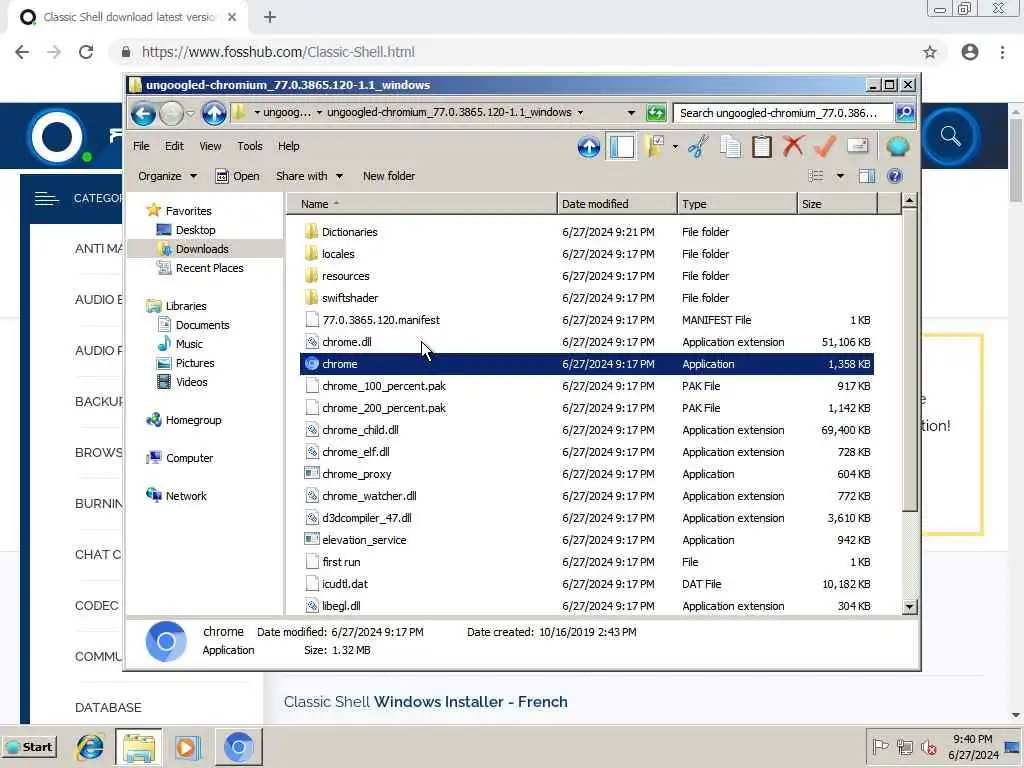The height and width of the screenshot is (768, 1024).
Task: Click the Cut scissors toolbar icon
Action: [x=698, y=146]
